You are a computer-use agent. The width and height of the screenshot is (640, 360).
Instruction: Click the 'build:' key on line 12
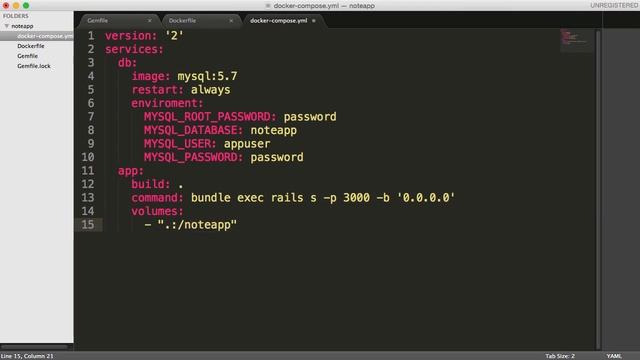[x=151, y=184]
